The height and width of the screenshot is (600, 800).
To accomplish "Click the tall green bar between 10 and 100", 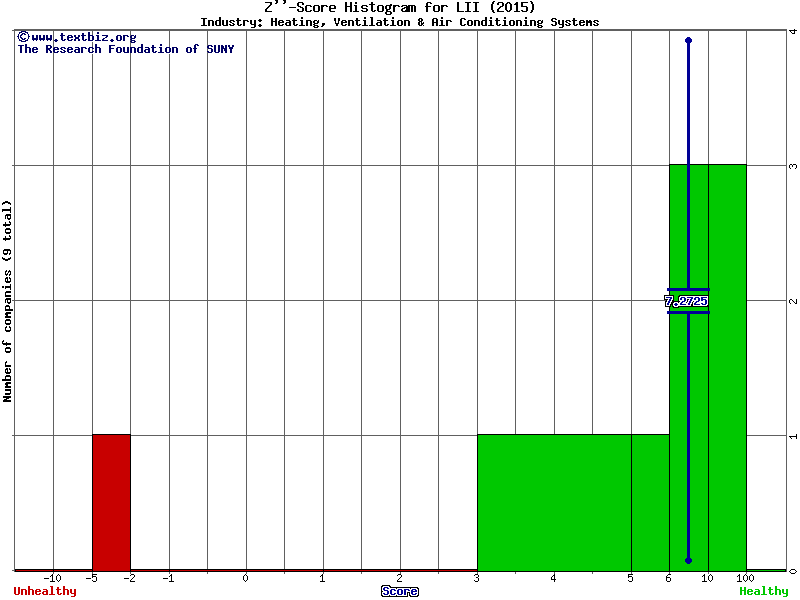I will [728, 367].
